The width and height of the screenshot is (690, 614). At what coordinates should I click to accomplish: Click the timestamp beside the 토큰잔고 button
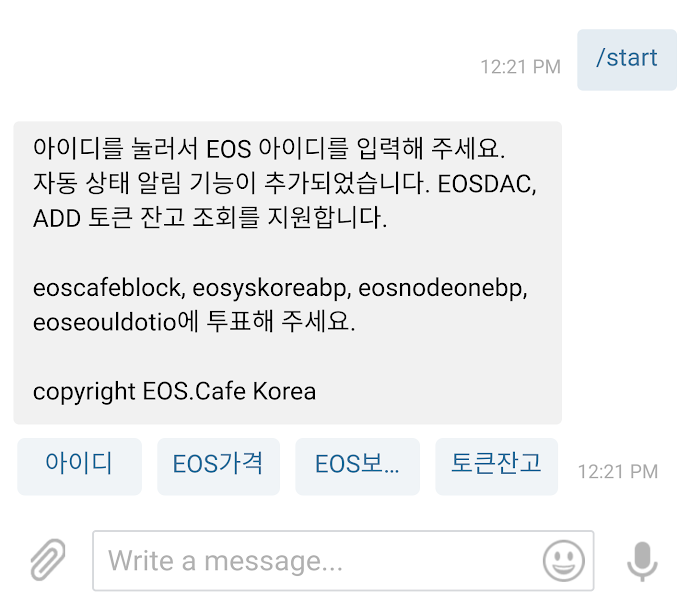pos(618,471)
